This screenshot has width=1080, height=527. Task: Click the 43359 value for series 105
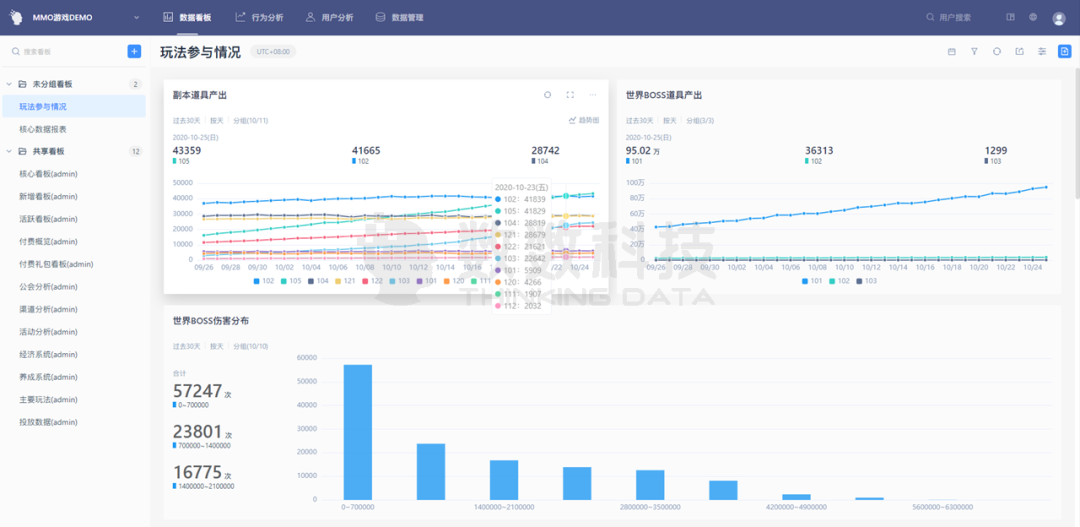tap(187, 150)
